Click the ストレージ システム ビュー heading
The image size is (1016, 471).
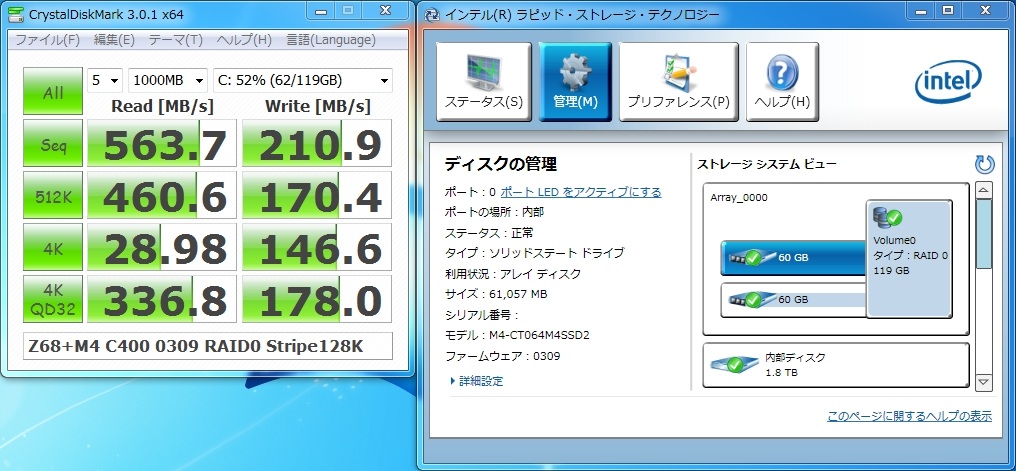[767, 164]
